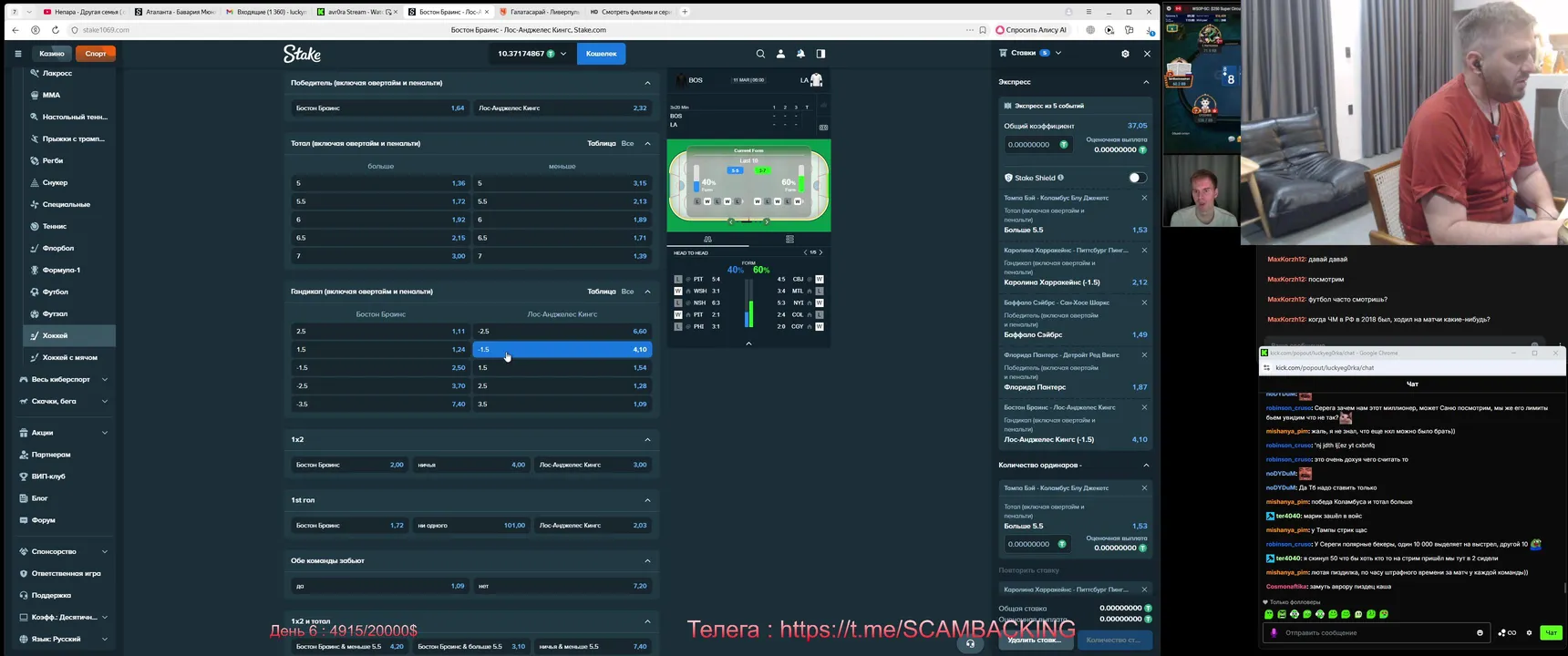
Task: Switch to Спорт tab
Action: (x=96, y=54)
